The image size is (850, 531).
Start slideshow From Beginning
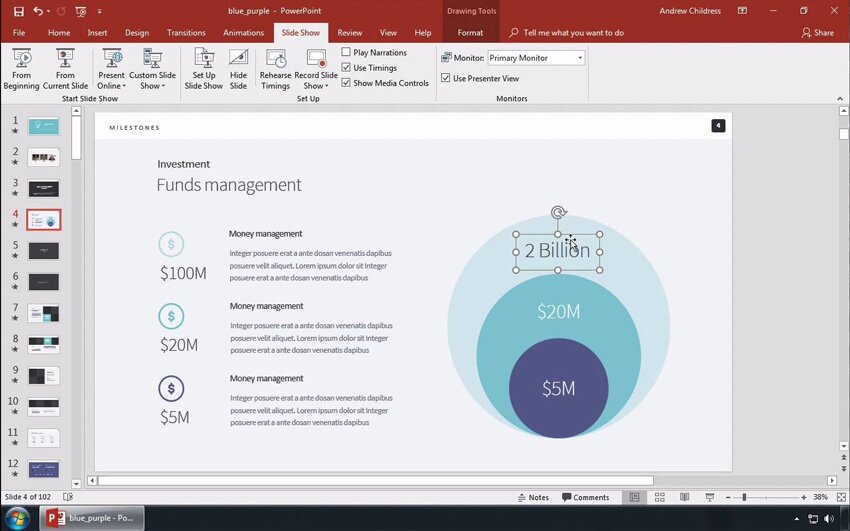tap(21, 68)
